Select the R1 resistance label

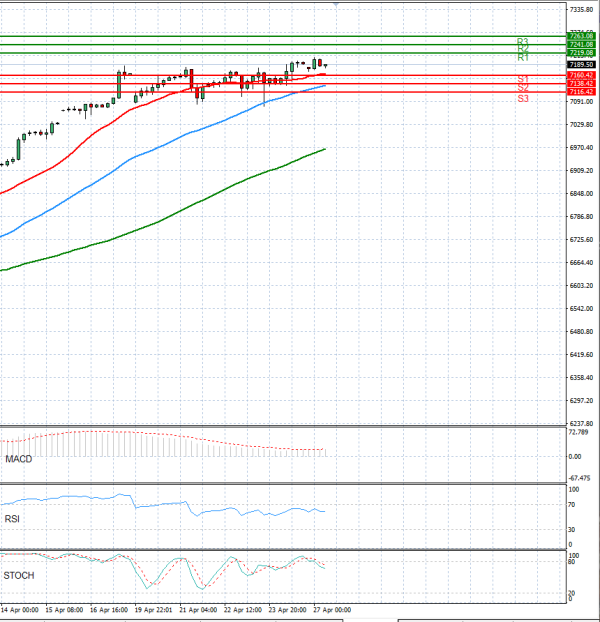(522, 58)
